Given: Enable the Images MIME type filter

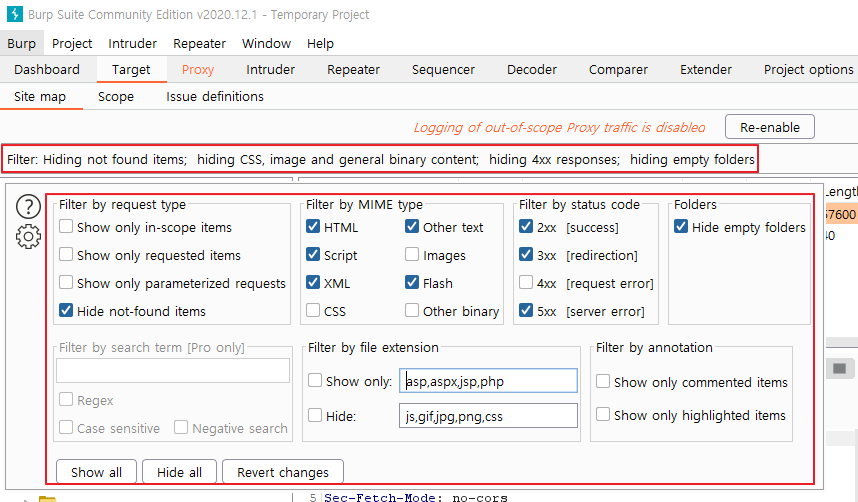Looking at the screenshot, I should 412,255.
